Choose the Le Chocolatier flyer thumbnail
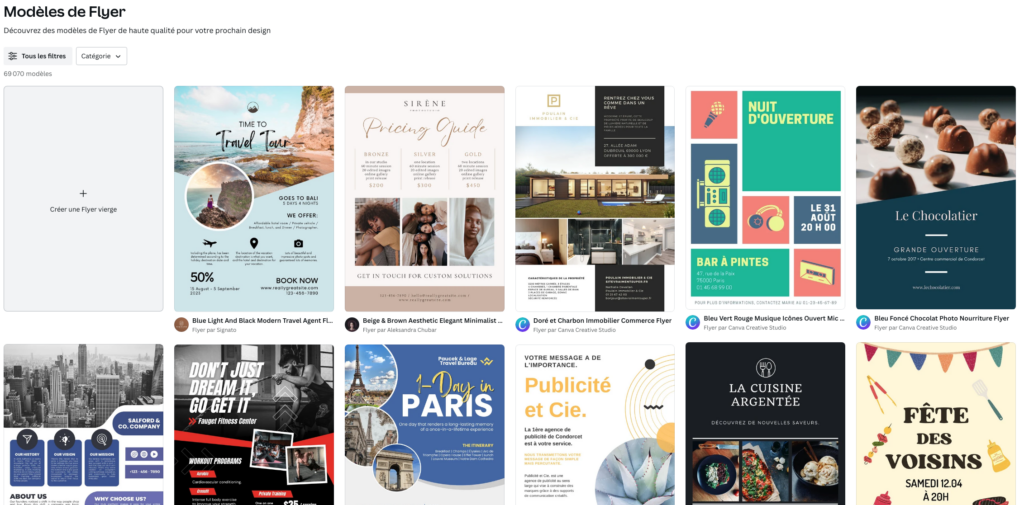 tap(936, 198)
